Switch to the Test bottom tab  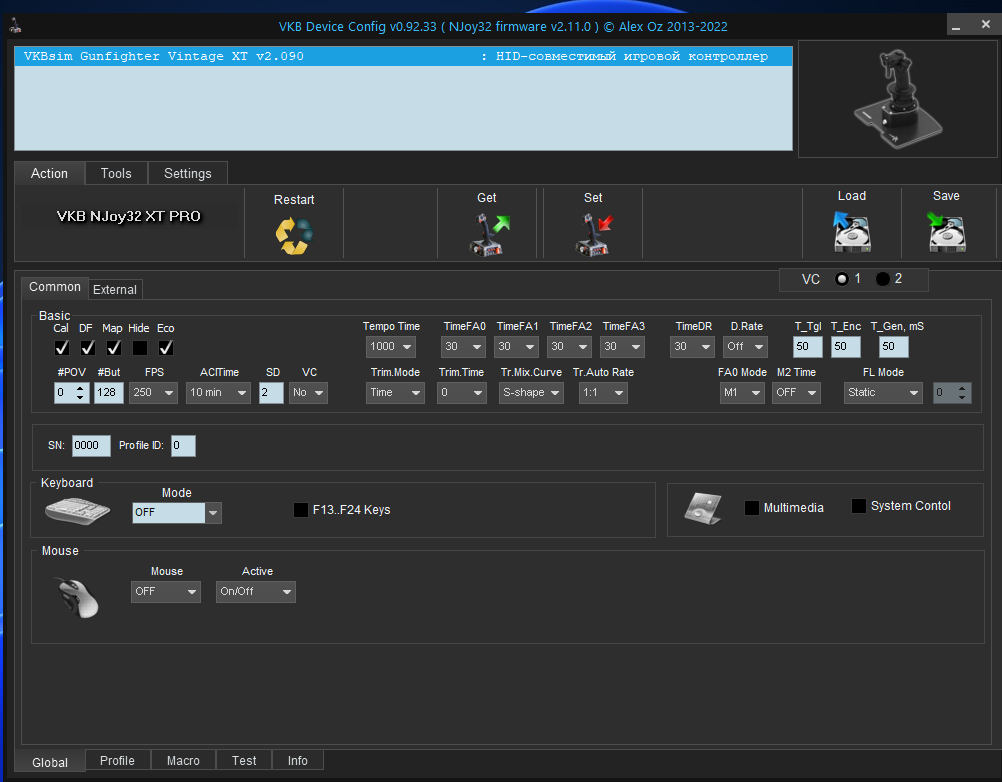pos(244,760)
